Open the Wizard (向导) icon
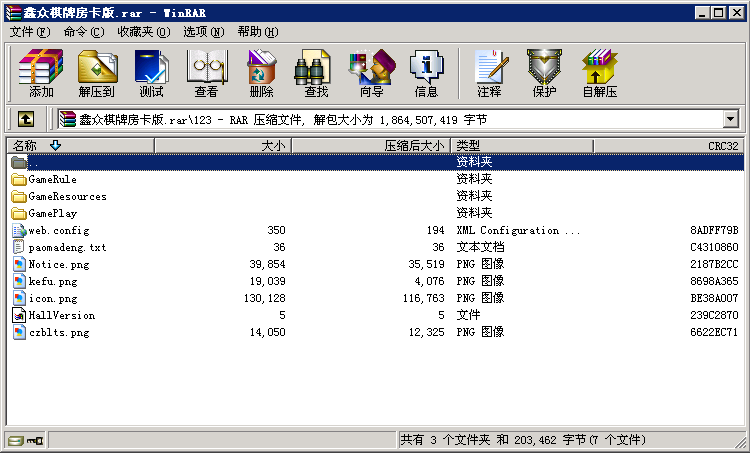 tap(371, 73)
